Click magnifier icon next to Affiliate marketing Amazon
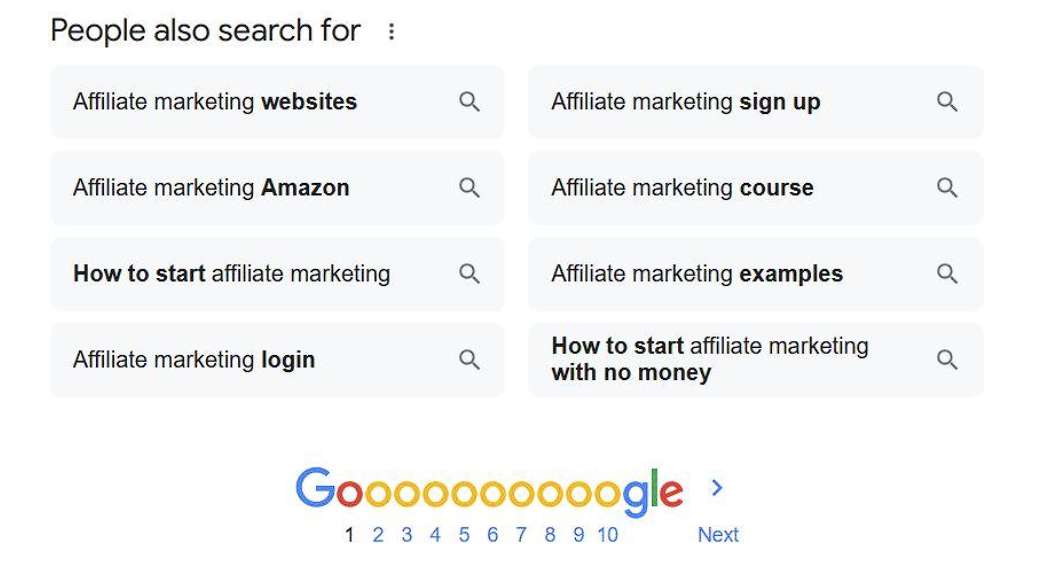The width and height of the screenshot is (1059, 564). [x=469, y=188]
